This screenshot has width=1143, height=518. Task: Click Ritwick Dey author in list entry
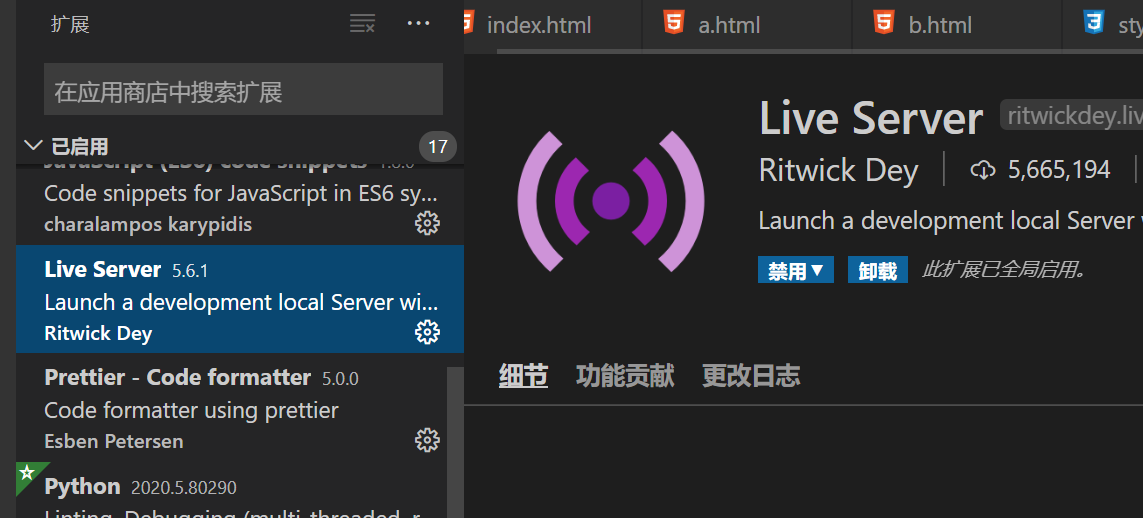(x=98, y=334)
